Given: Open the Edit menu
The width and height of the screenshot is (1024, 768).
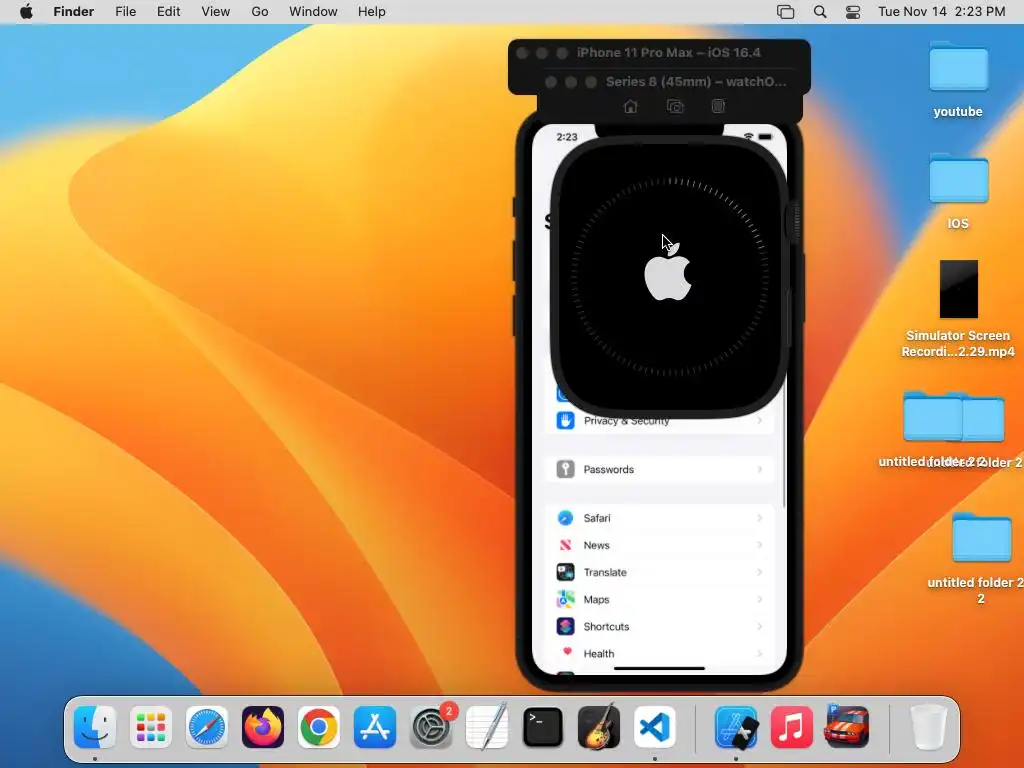Looking at the screenshot, I should (x=168, y=12).
